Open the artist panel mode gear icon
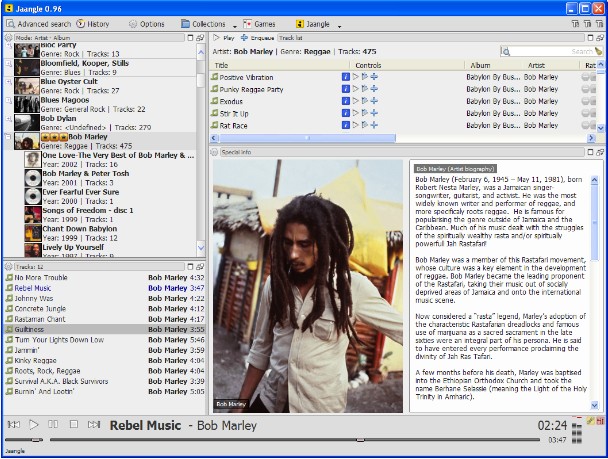Image resolution: width=608 pixels, height=459 pixels. point(8,38)
